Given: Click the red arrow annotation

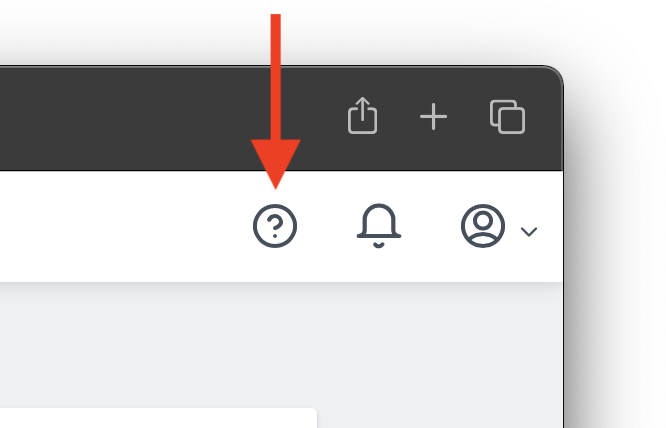Looking at the screenshot, I should [x=276, y=101].
